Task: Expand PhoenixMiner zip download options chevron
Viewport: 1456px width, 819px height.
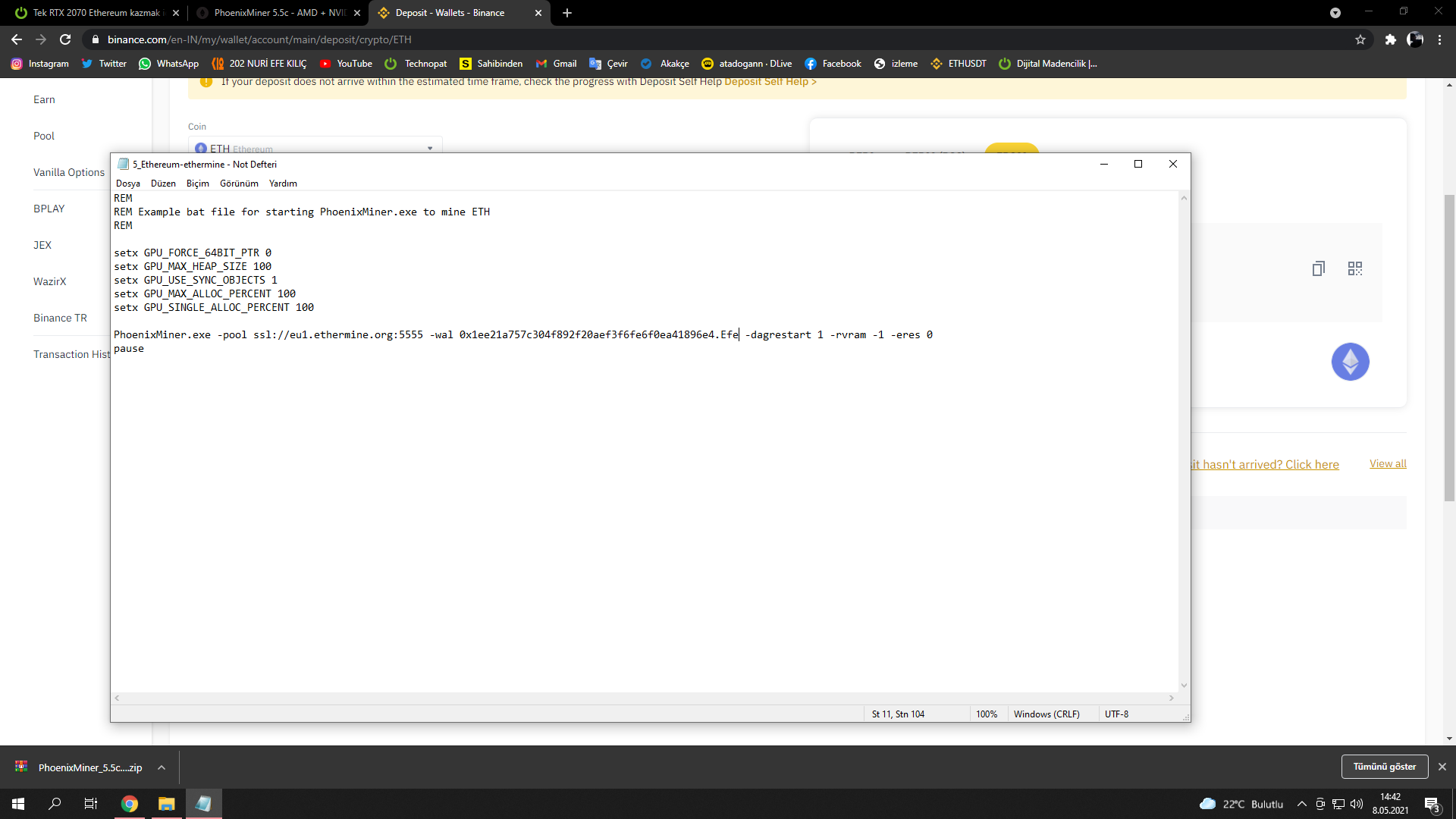Action: tap(162, 767)
